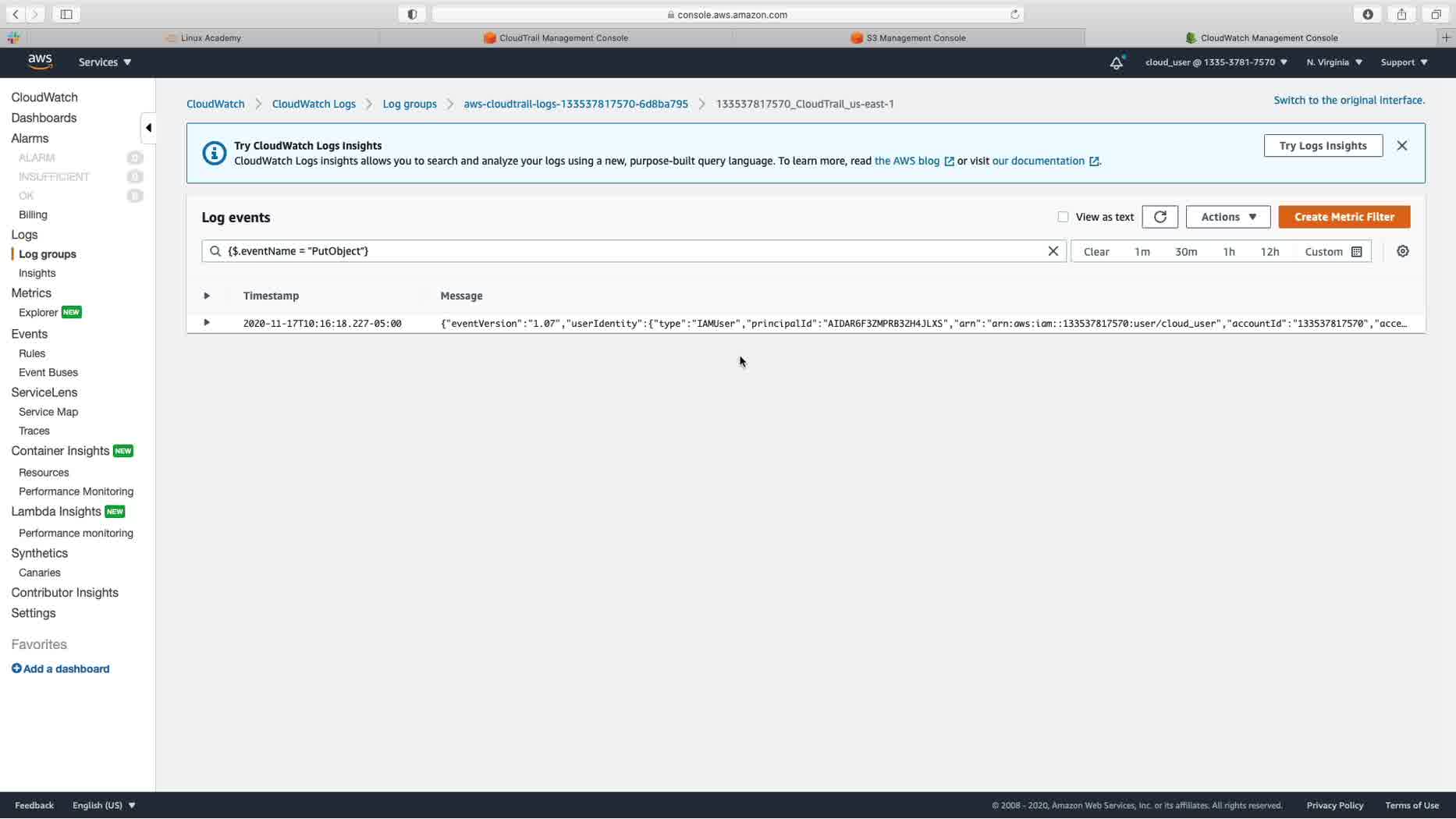Expand the 2020-11-17 log event row
Viewport: 1456px width, 819px height.
[207, 323]
